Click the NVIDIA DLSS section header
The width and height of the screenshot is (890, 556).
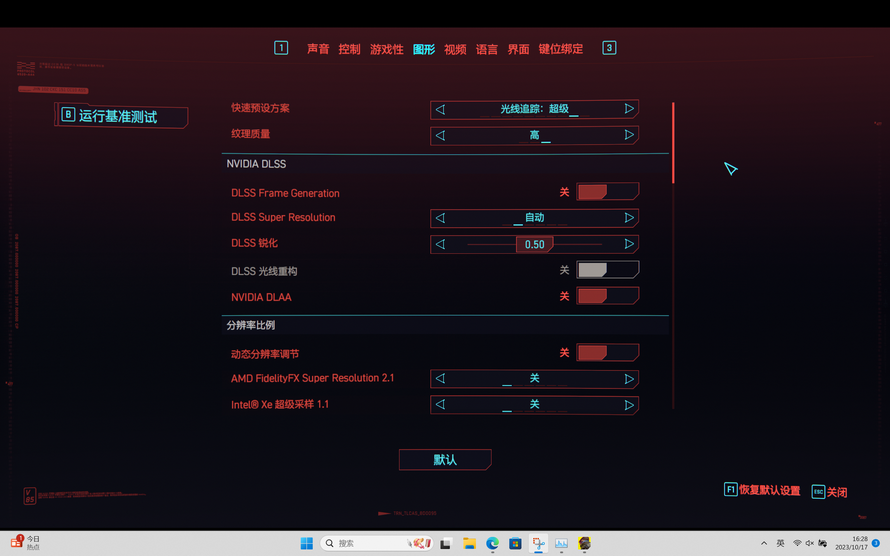pos(256,164)
